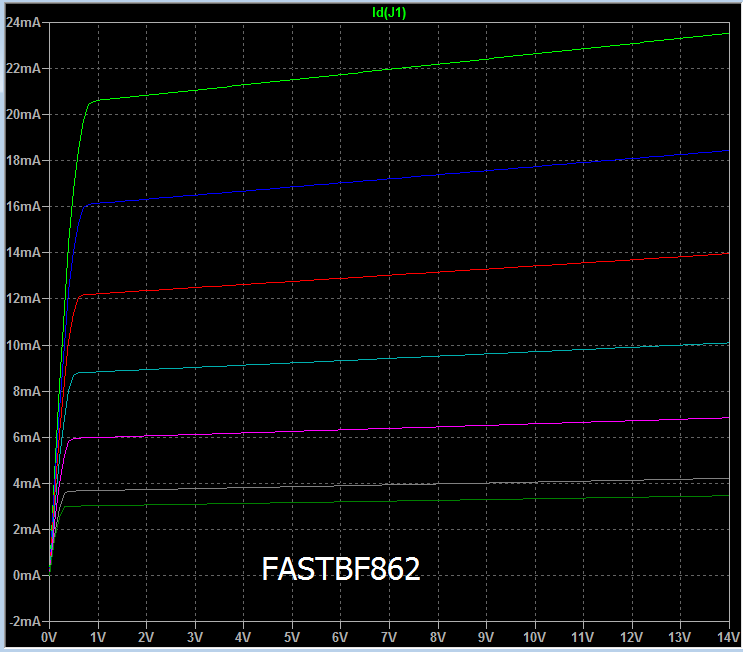This screenshot has height=652, width=743.
Task: Click the 10mA y-axis label
Action: [23, 345]
